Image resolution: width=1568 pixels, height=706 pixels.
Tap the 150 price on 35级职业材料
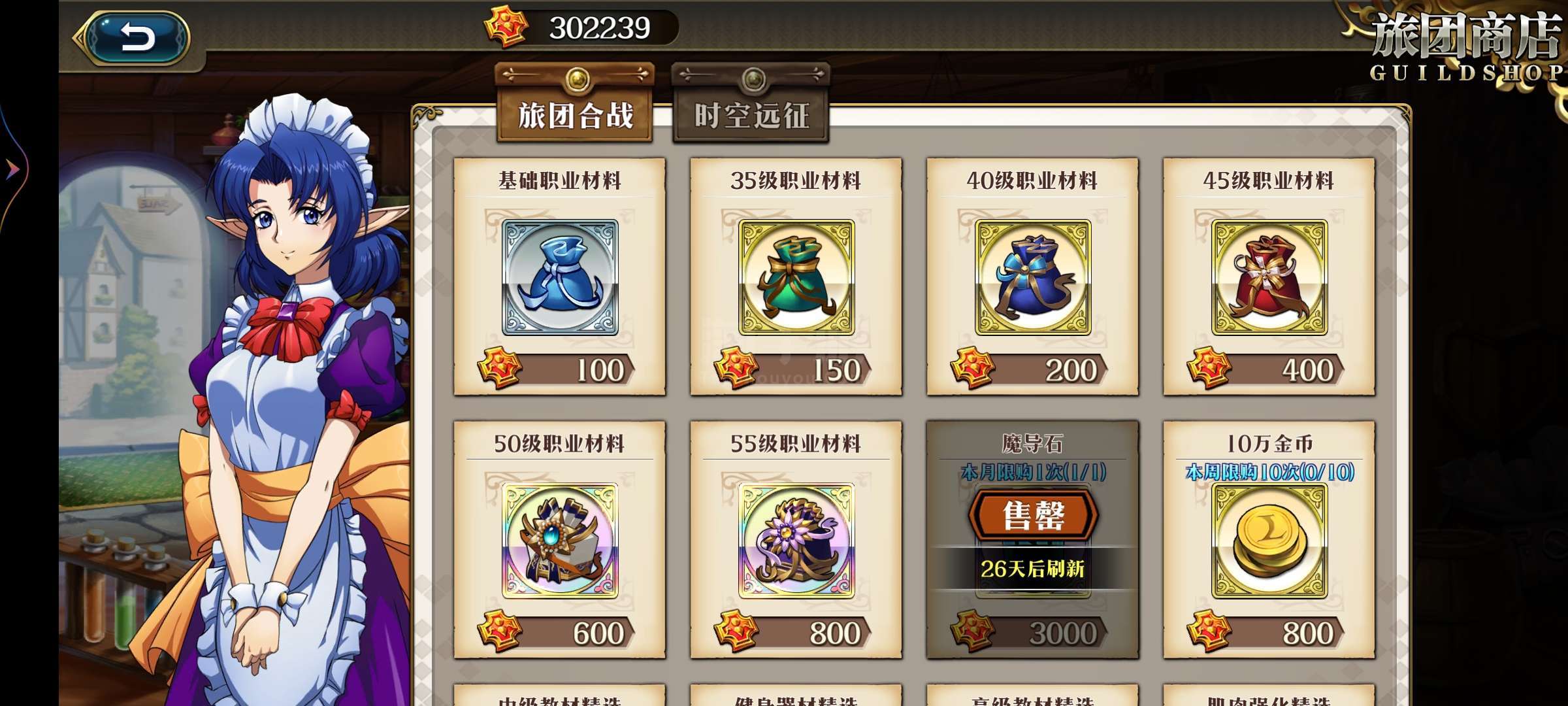coord(794,369)
